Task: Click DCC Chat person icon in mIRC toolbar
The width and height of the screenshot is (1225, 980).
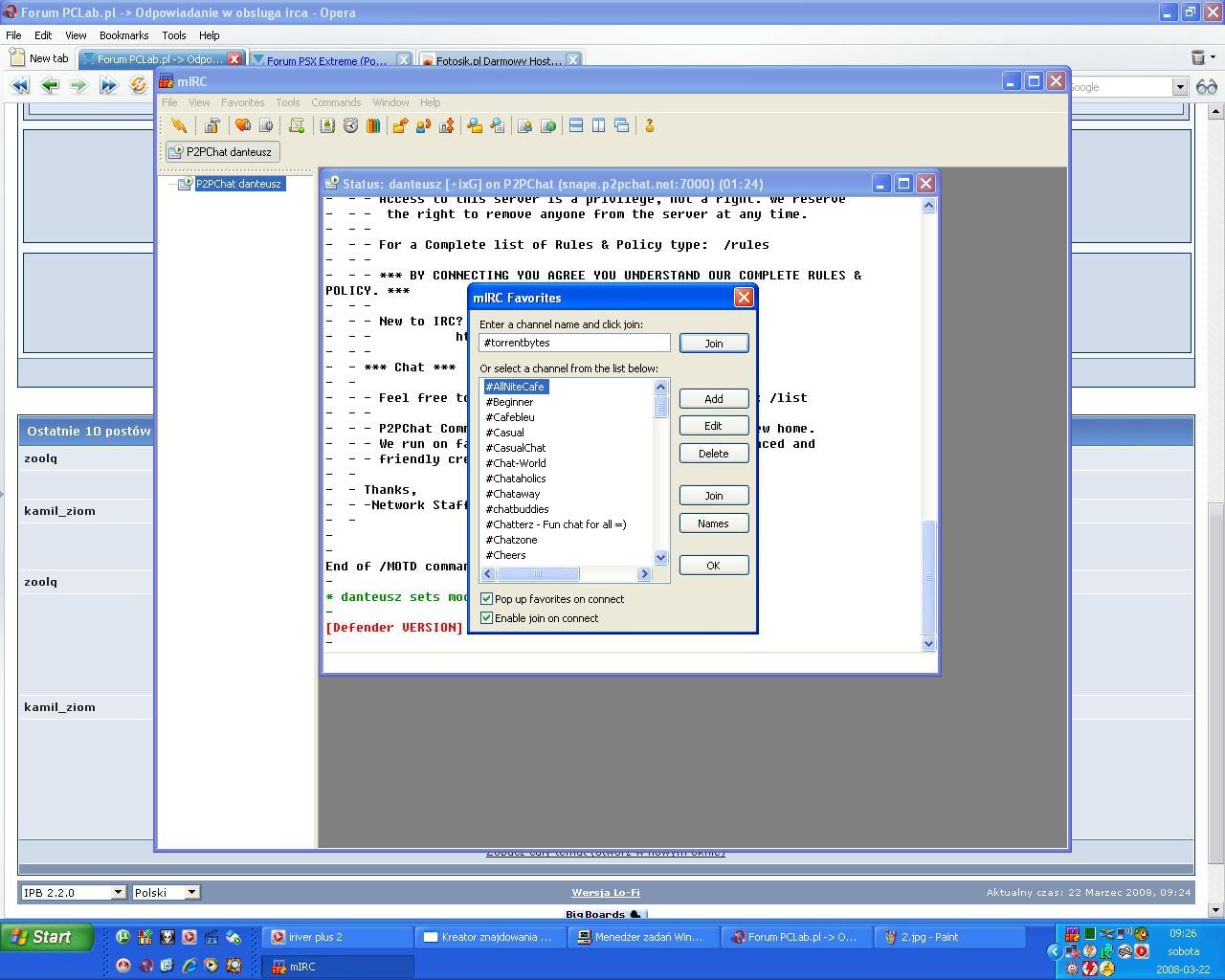Action: click(423, 125)
